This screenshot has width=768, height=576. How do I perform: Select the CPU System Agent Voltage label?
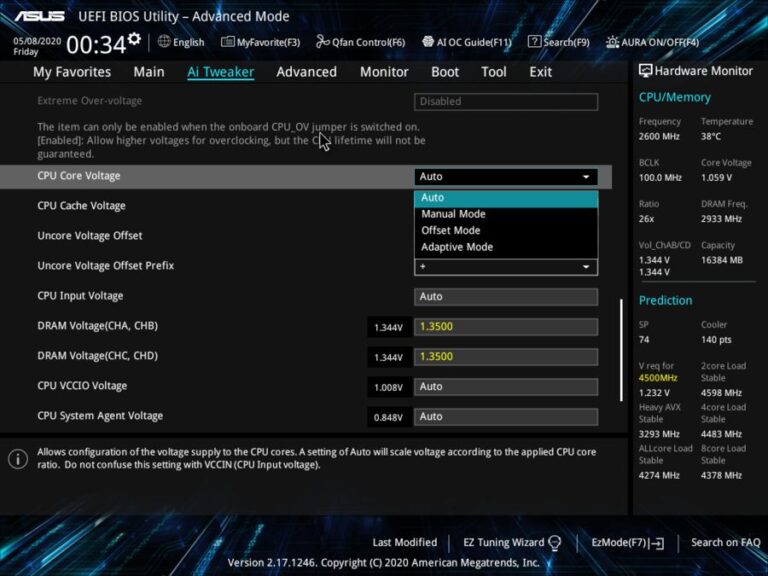pyautogui.click(x=100, y=416)
